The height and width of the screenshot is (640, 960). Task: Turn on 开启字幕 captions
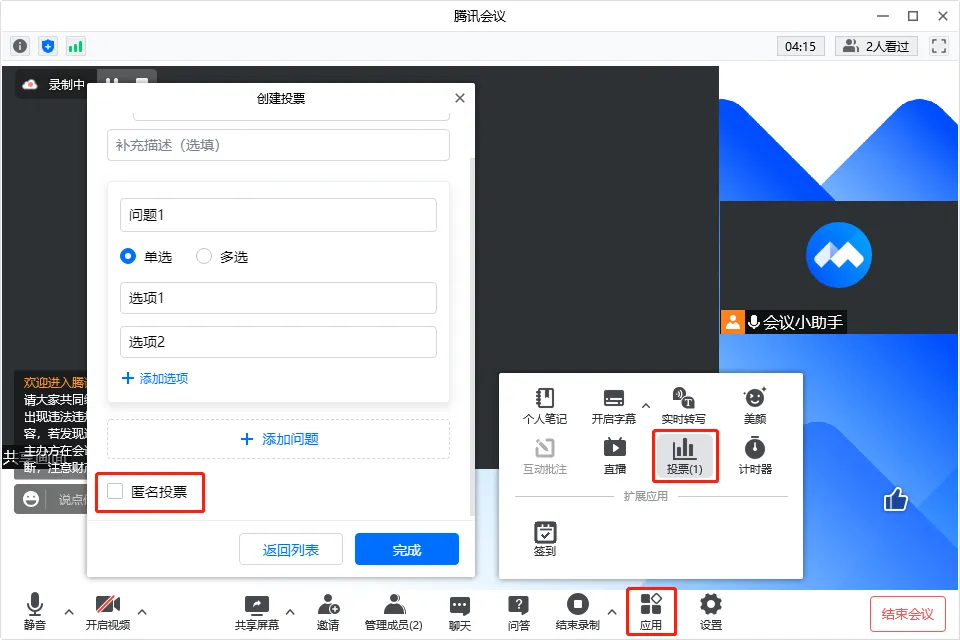coord(613,406)
